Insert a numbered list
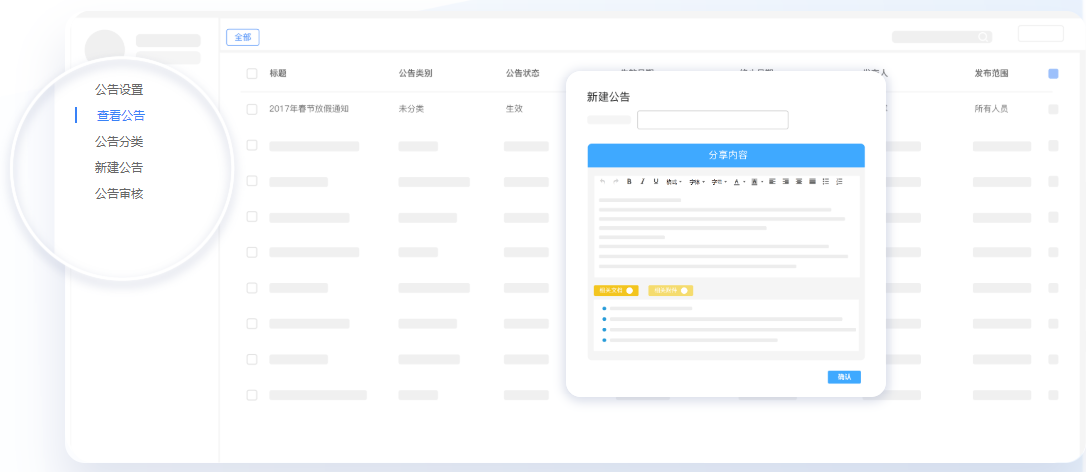1089x472 pixels. (x=839, y=181)
